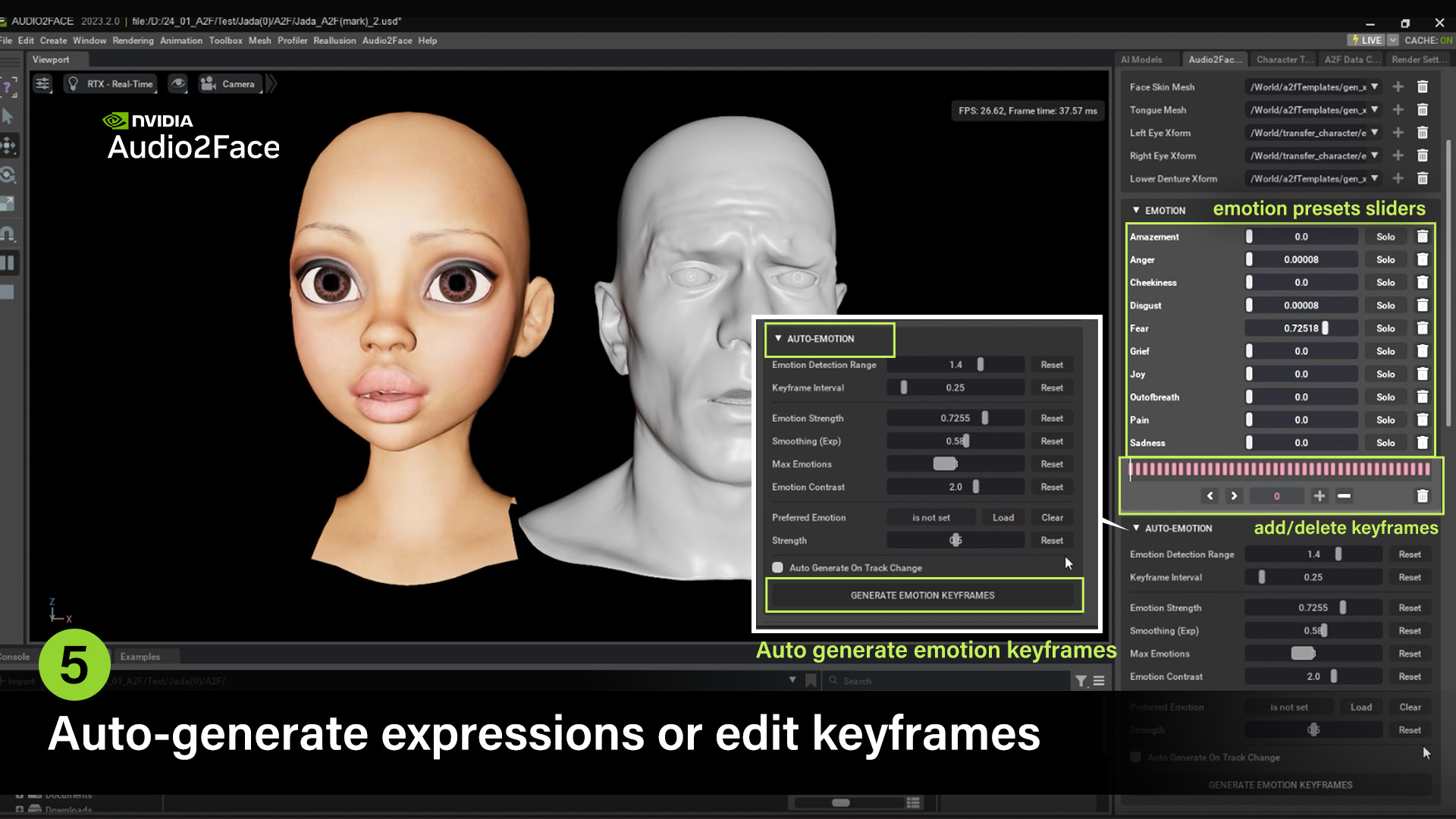This screenshot has width=1456, height=819.
Task: Click the eye icon in the viewport toolbar
Action: pyautogui.click(x=178, y=83)
